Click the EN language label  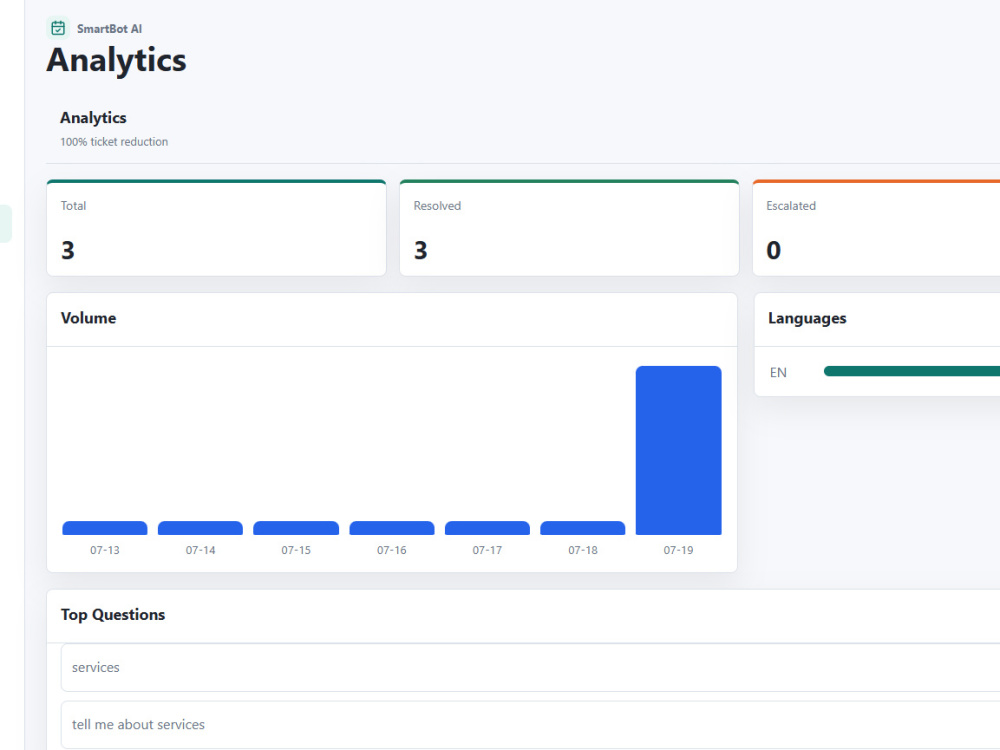pos(778,372)
